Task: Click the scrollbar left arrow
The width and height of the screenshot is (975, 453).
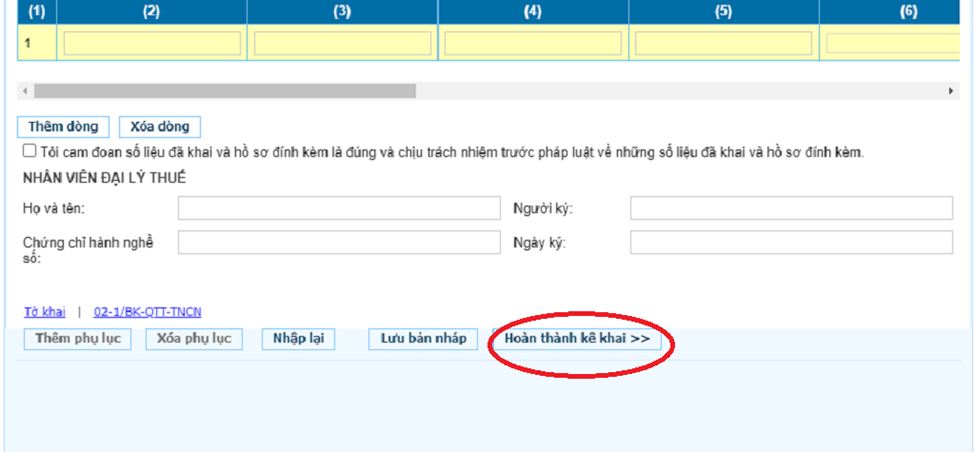Action: pyautogui.click(x=25, y=91)
